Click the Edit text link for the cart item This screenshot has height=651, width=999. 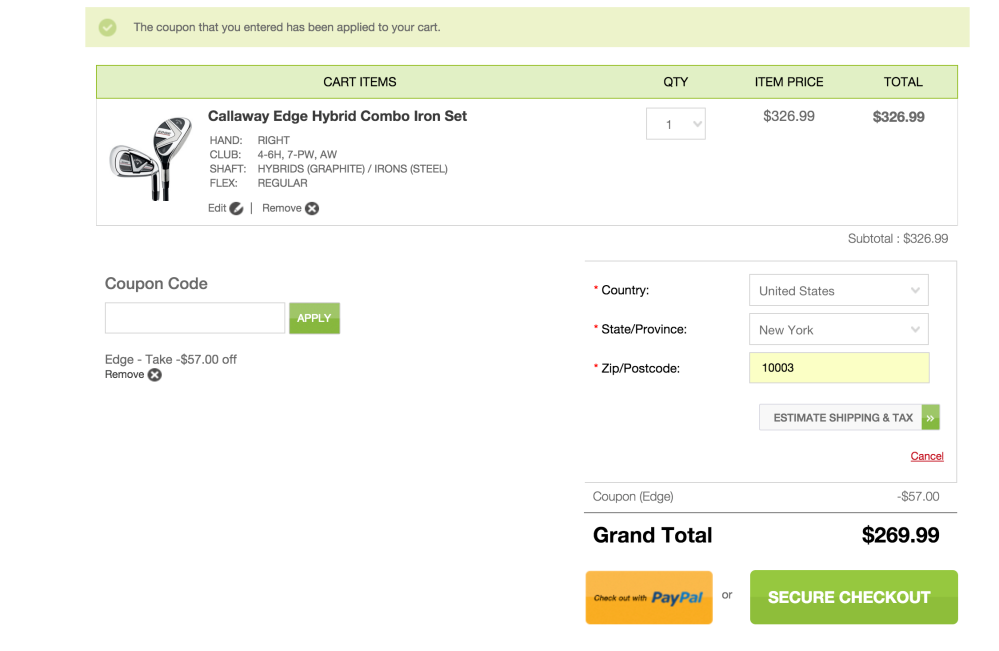[217, 208]
